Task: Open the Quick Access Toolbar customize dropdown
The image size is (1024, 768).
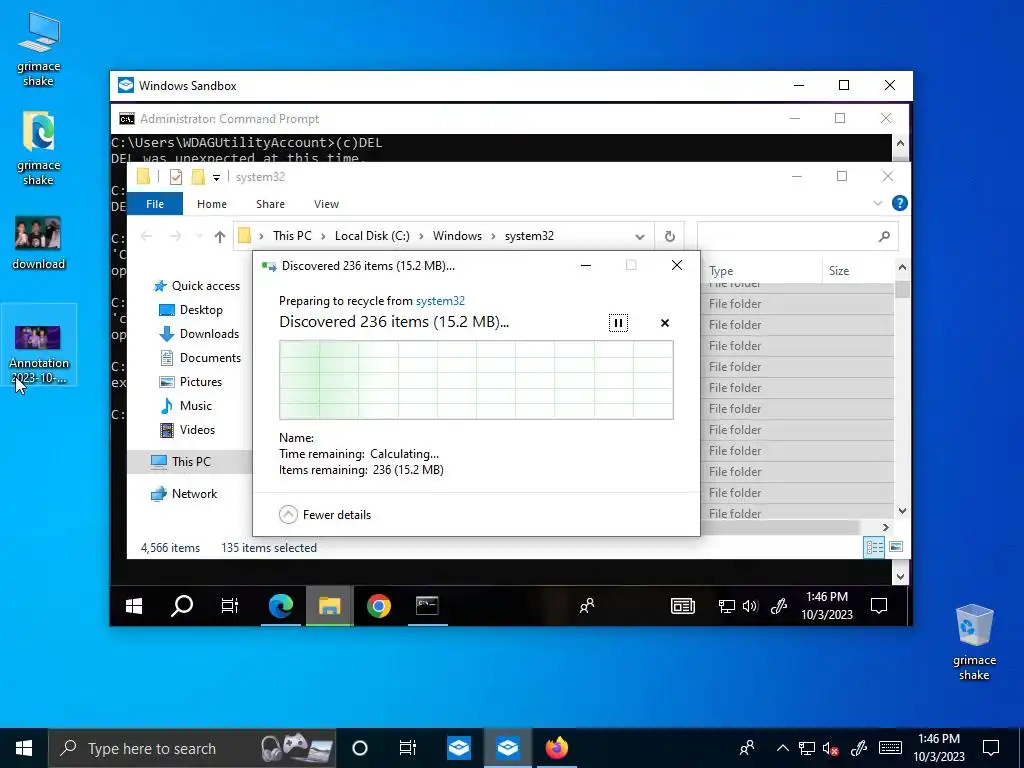Action: click(x=216, y=177)
